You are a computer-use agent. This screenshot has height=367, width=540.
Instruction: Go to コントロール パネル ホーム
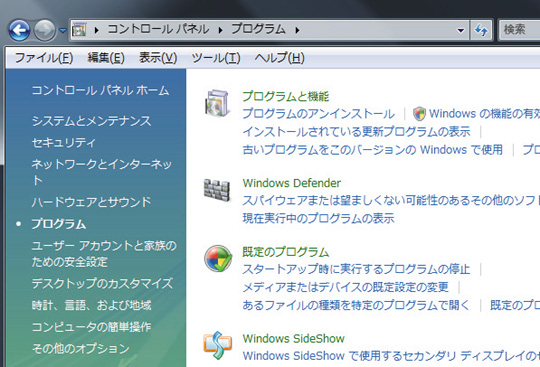[100, 90]
